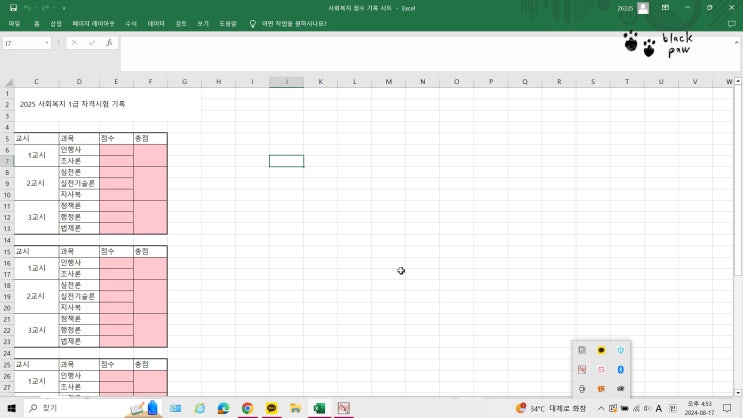
Task: Open Bluetooth icon in tray overflow
Action: pos(621,369)
